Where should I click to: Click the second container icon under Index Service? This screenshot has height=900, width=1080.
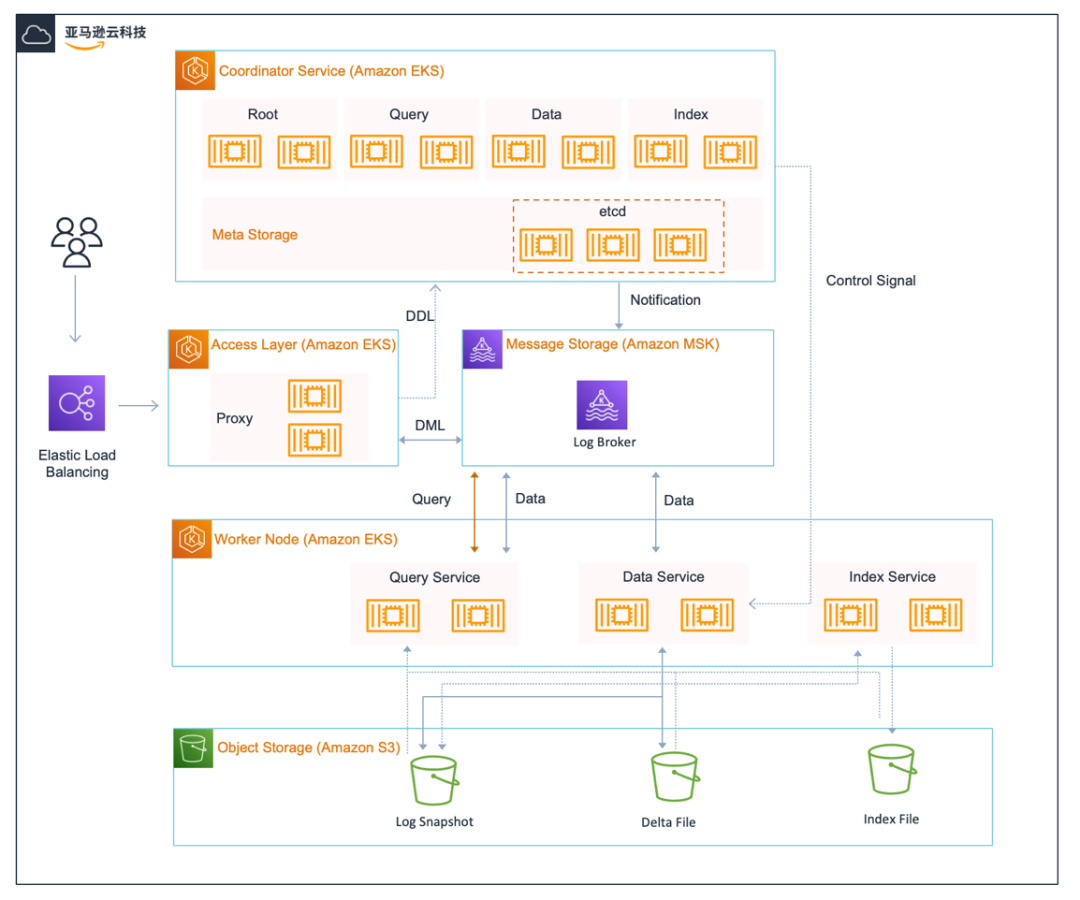935,615
